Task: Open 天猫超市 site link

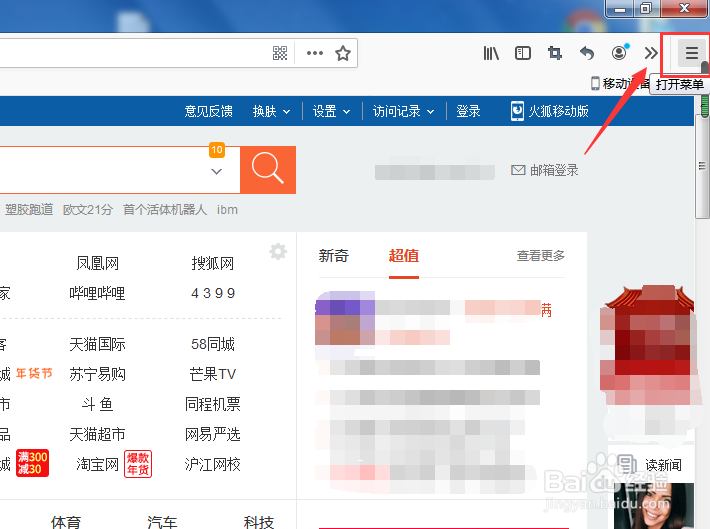Action: 97,434
